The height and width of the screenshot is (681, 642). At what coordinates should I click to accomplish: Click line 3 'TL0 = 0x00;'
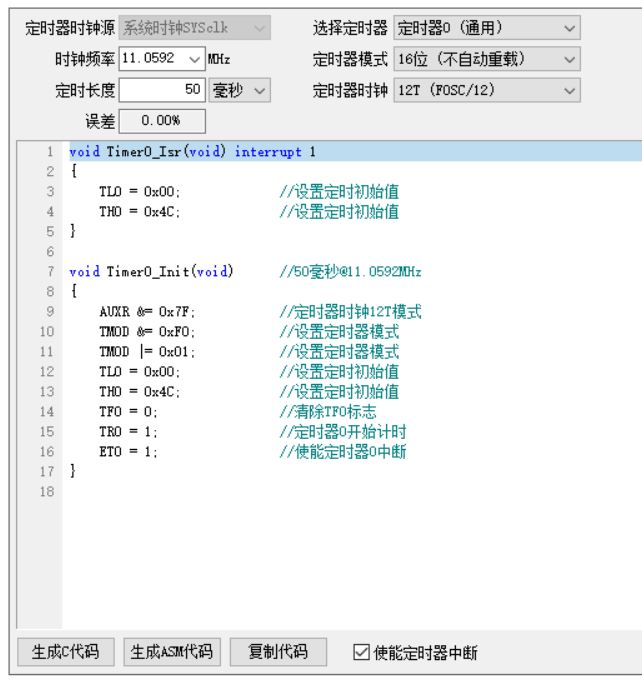tap(139, 192)
